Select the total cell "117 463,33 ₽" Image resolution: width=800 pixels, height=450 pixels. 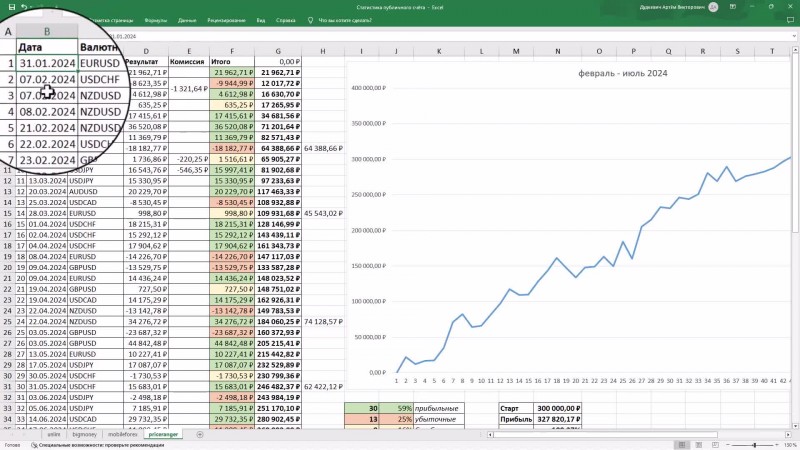tap(278, 191)
